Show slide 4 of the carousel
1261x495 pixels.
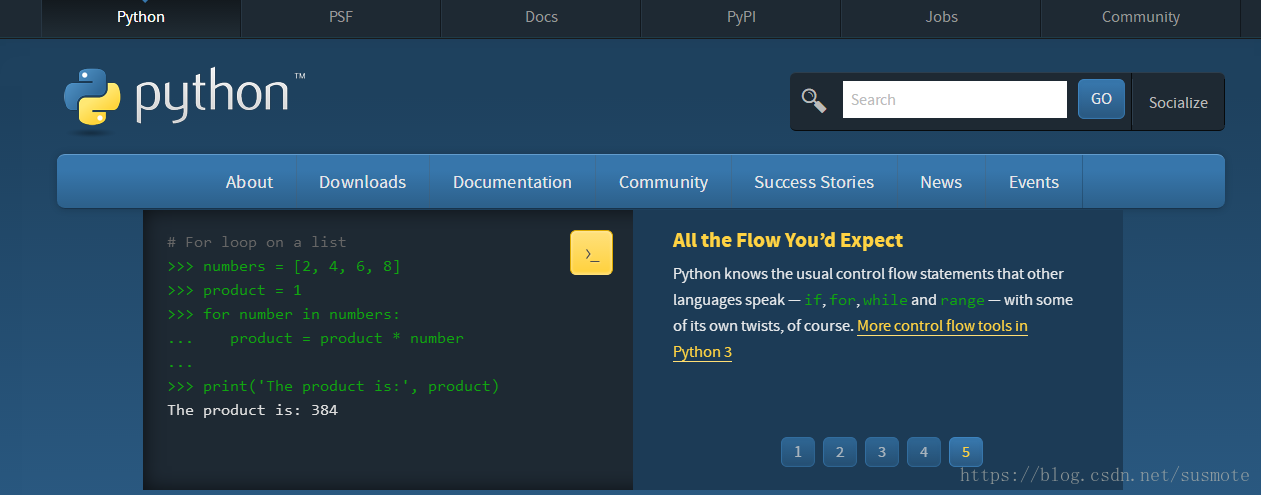pos(924,452)
